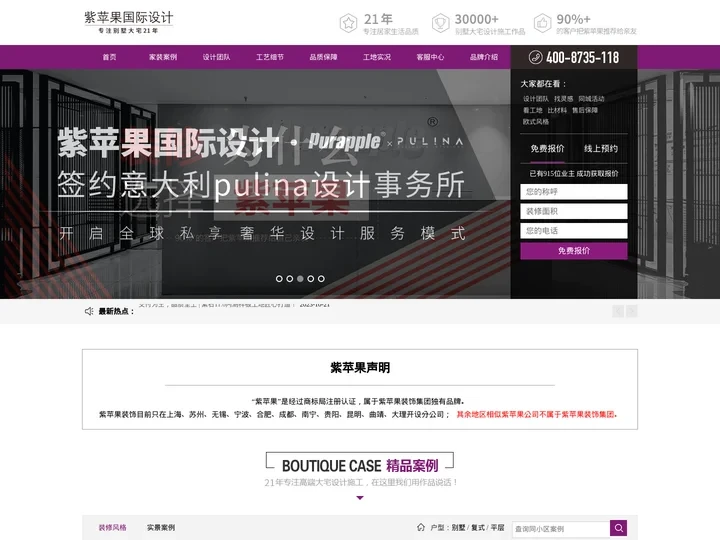
Task: Open the 品质保障 menu item
Action: pyautogui.click(x=323, y=57)
